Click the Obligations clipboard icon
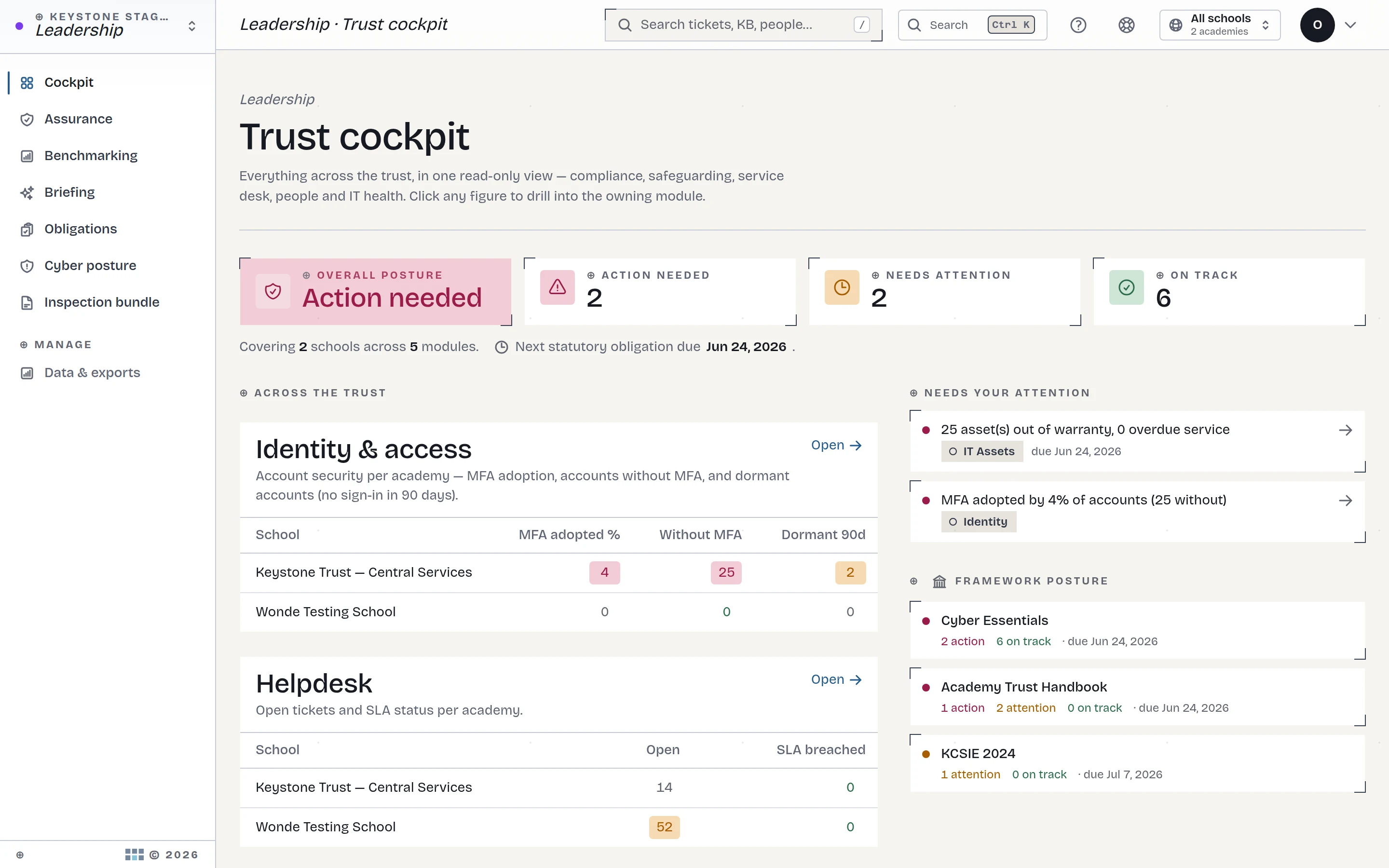This screenshot has height=868, width=1389. (27, 229)
